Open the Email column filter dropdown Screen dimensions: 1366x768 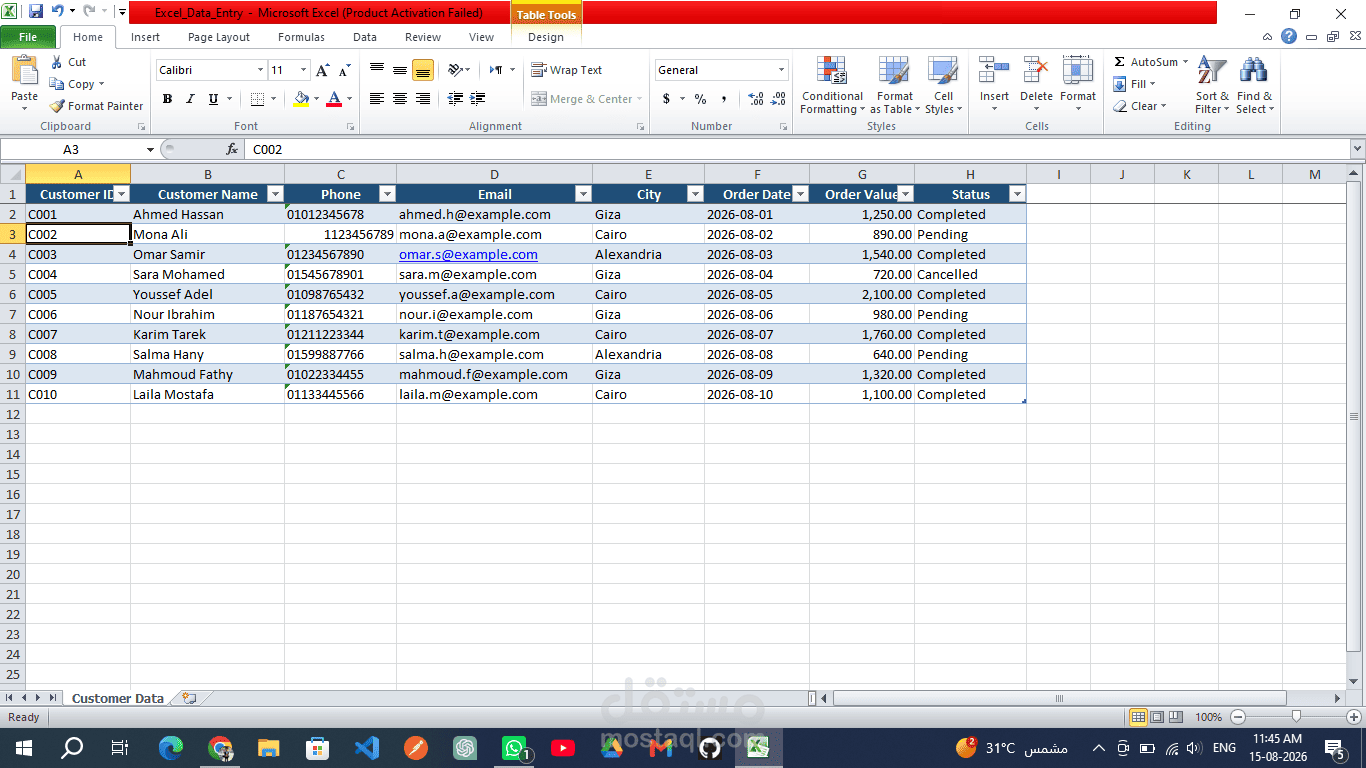coord(583,194)
